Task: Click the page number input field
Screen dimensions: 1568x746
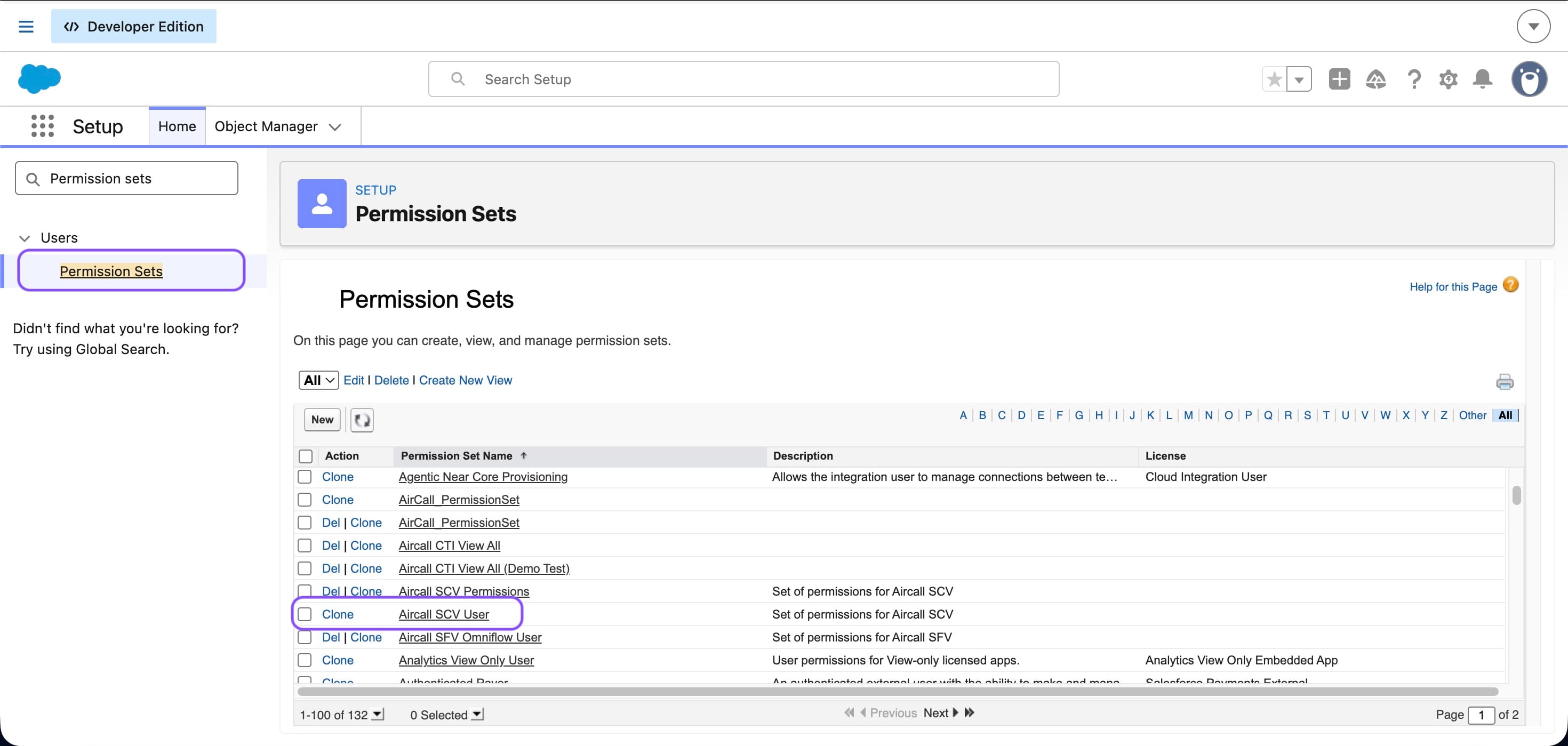Action: [1481, 715]
